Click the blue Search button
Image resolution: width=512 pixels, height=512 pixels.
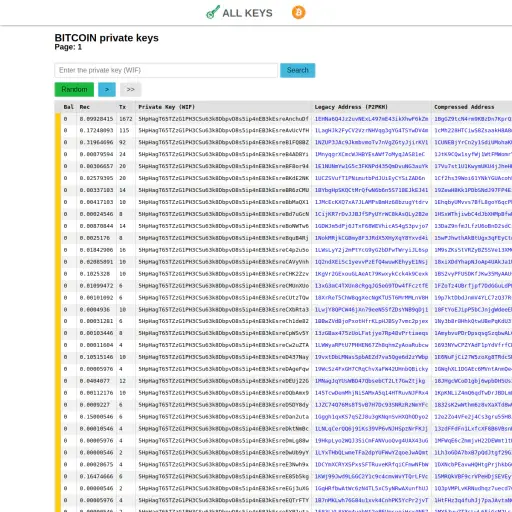point(298,70)
